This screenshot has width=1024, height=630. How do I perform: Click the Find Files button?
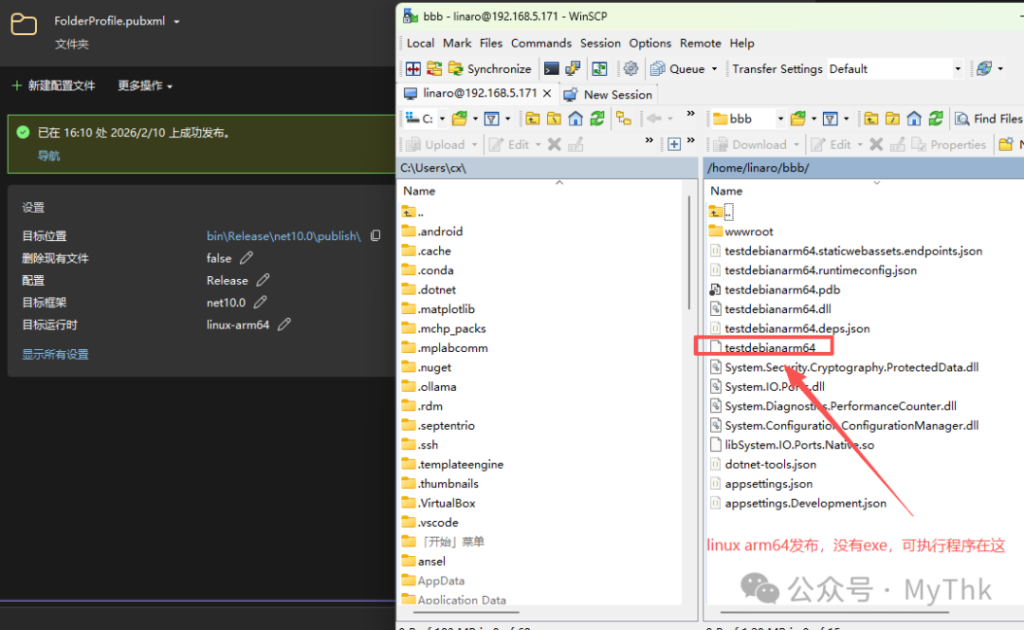pyautogui.click(x=987, y=119)
